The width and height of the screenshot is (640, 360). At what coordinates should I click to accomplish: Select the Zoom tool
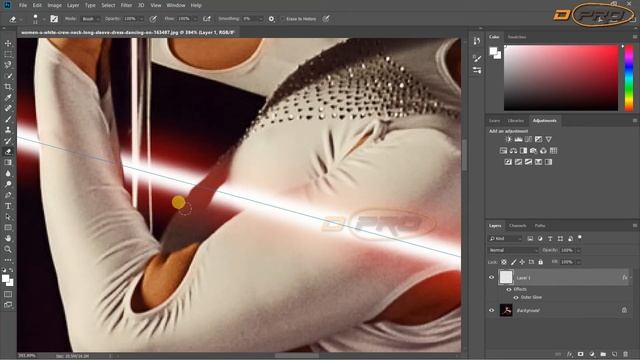(x=8, y=249)
